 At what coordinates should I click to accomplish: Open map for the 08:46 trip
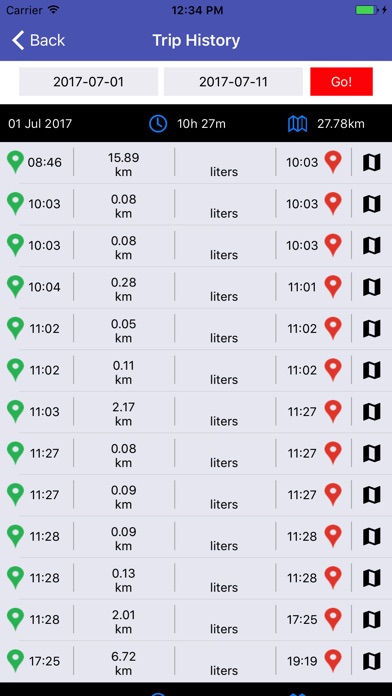pos(372,162)
